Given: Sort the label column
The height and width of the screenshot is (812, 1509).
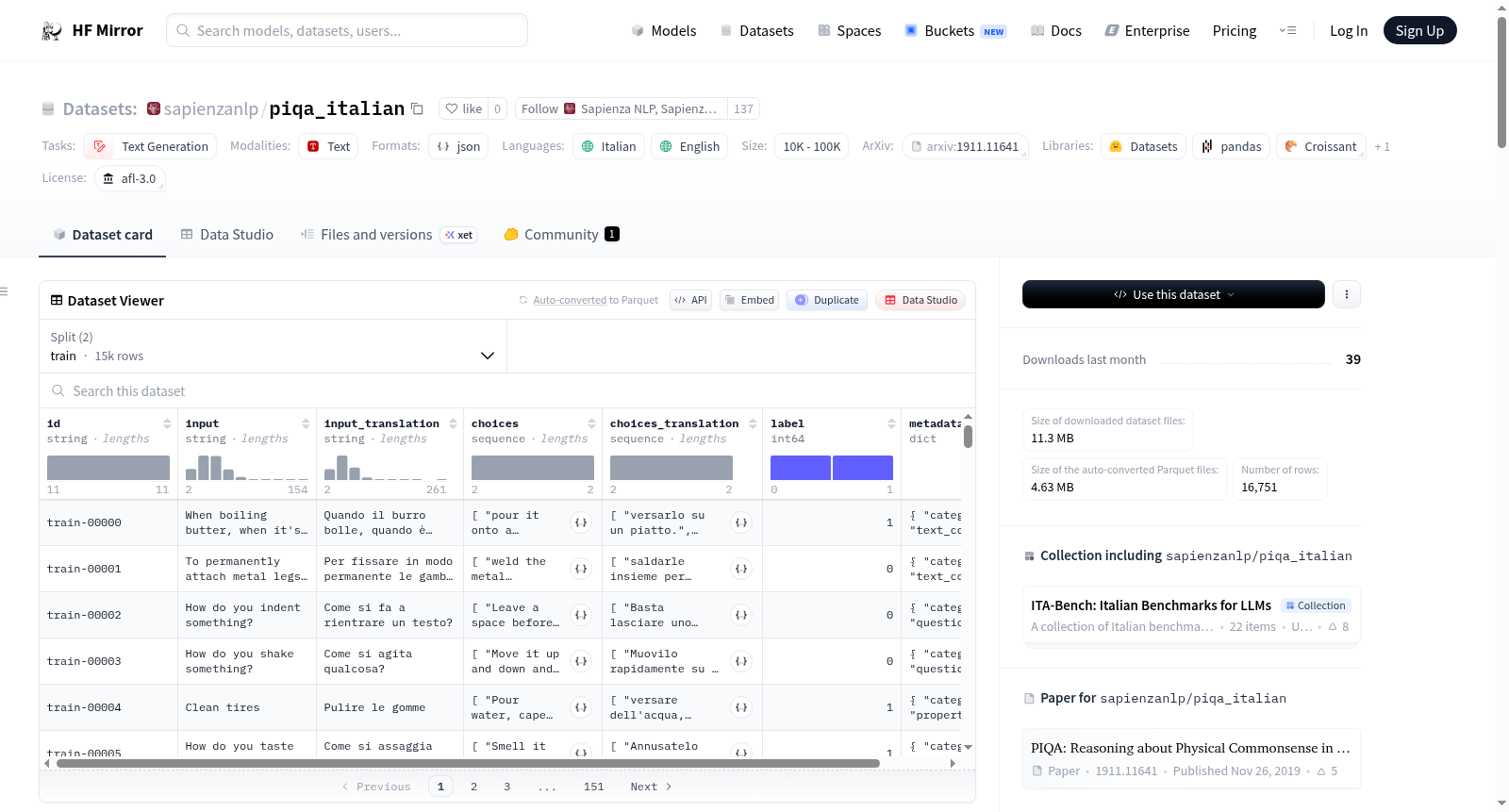Looking at the screenshot, I should click(x=891, y=423).
